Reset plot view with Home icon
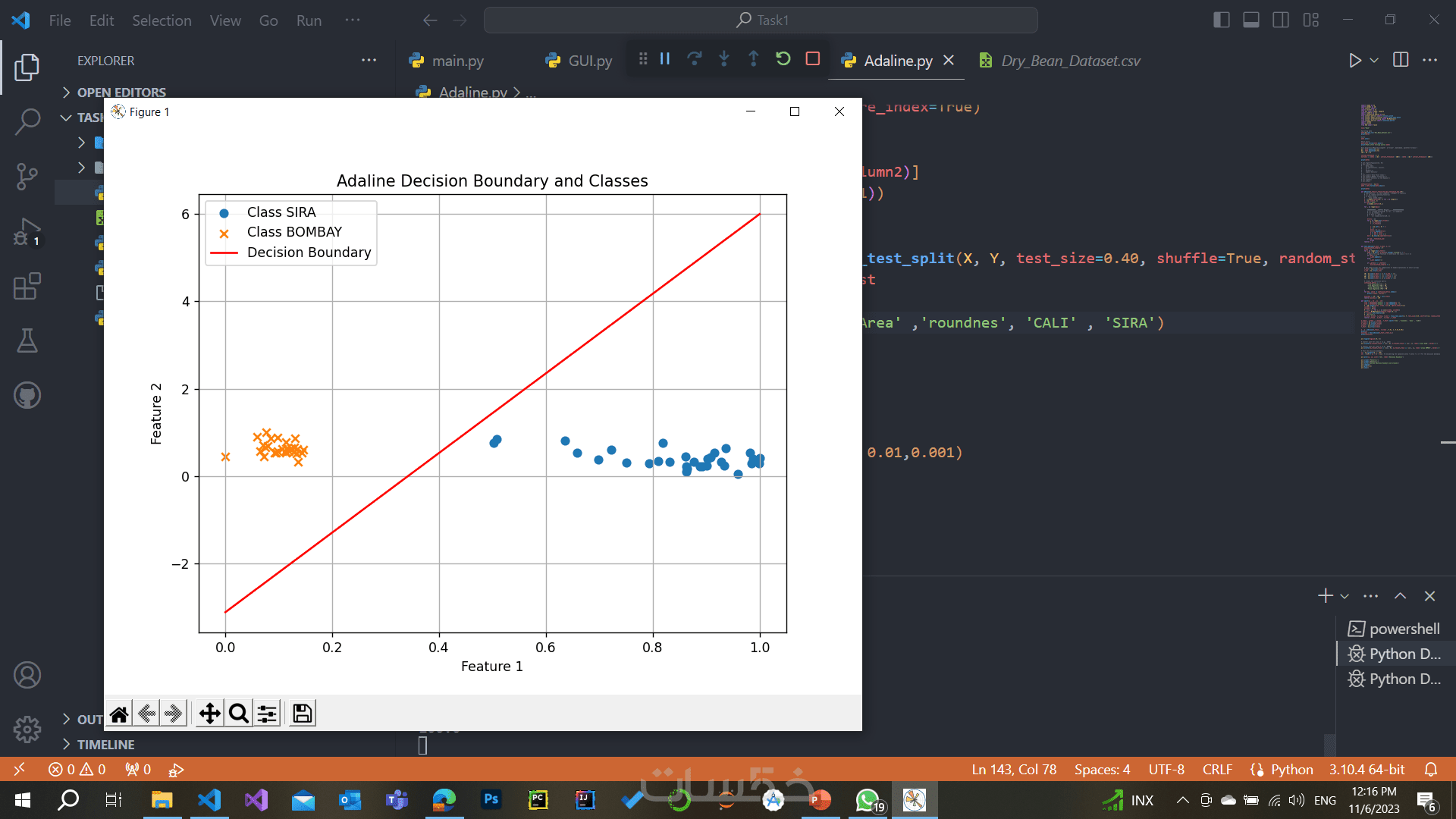 tap(119, 714)
